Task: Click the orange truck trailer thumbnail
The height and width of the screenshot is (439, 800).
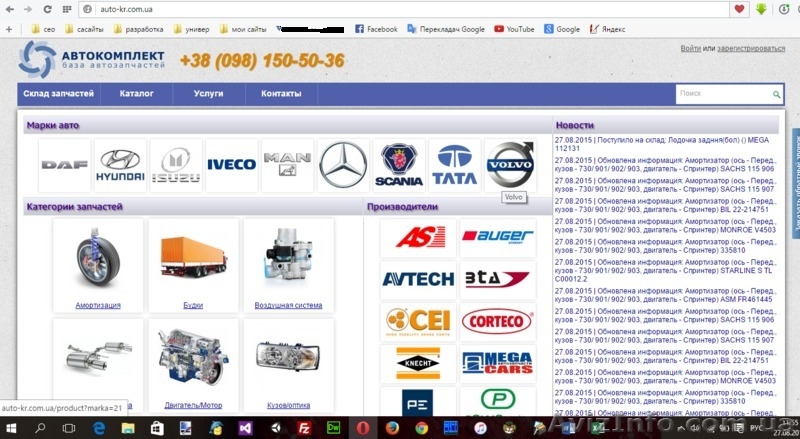Action: 193,258
